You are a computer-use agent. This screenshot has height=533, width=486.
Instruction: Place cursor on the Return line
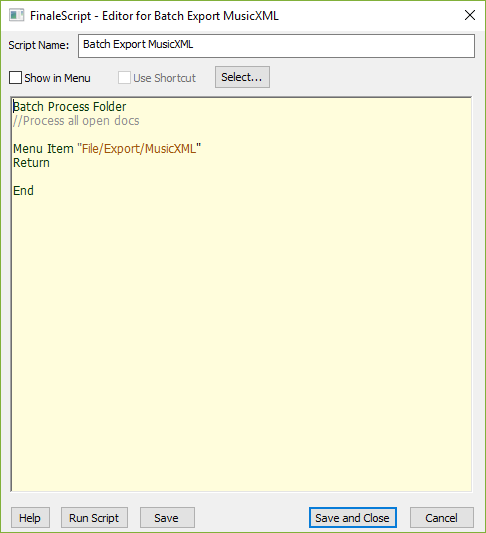pyautogui.click(x=31, y=163)
